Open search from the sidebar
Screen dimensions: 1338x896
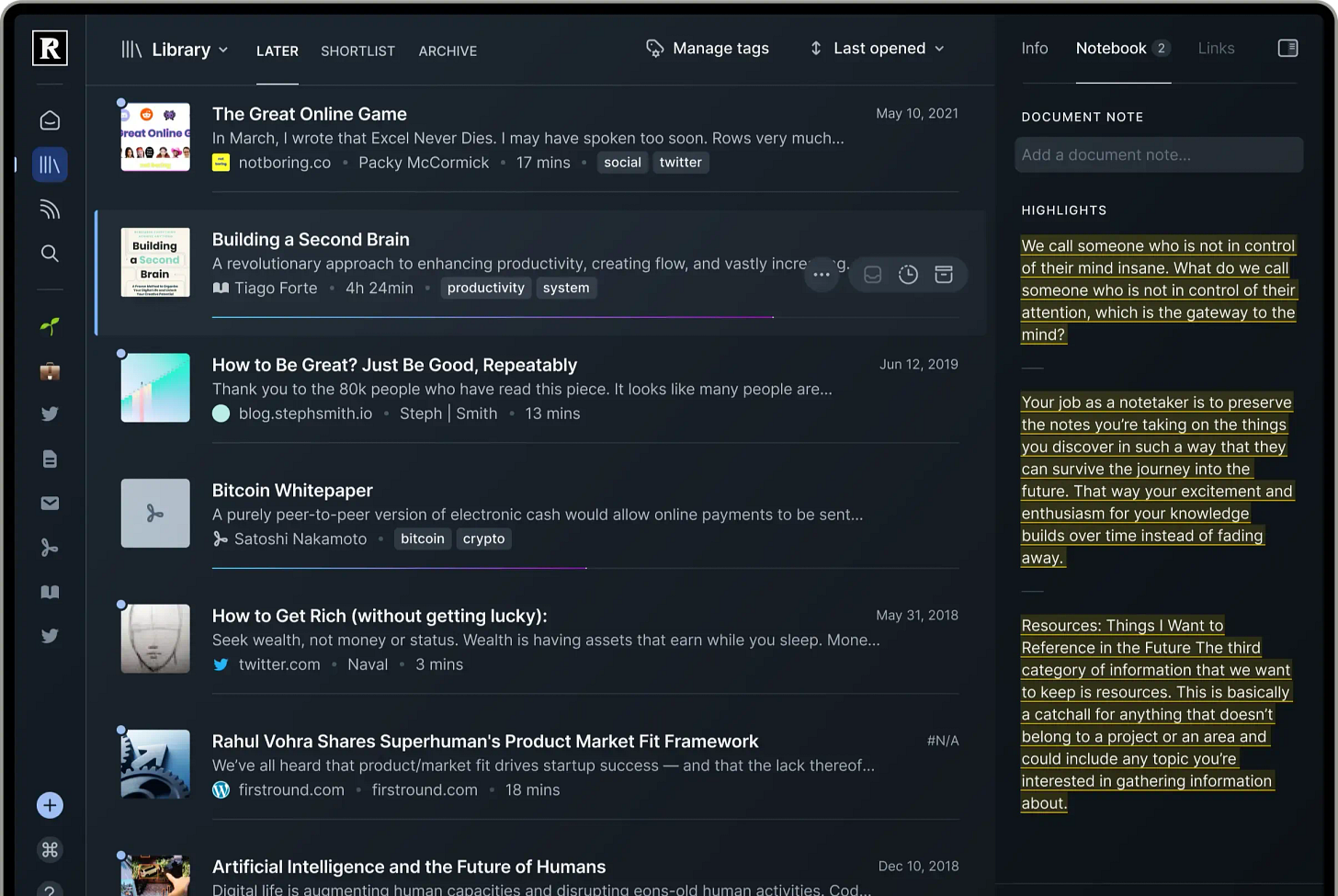pyautogui.click(x=50, y=254)
